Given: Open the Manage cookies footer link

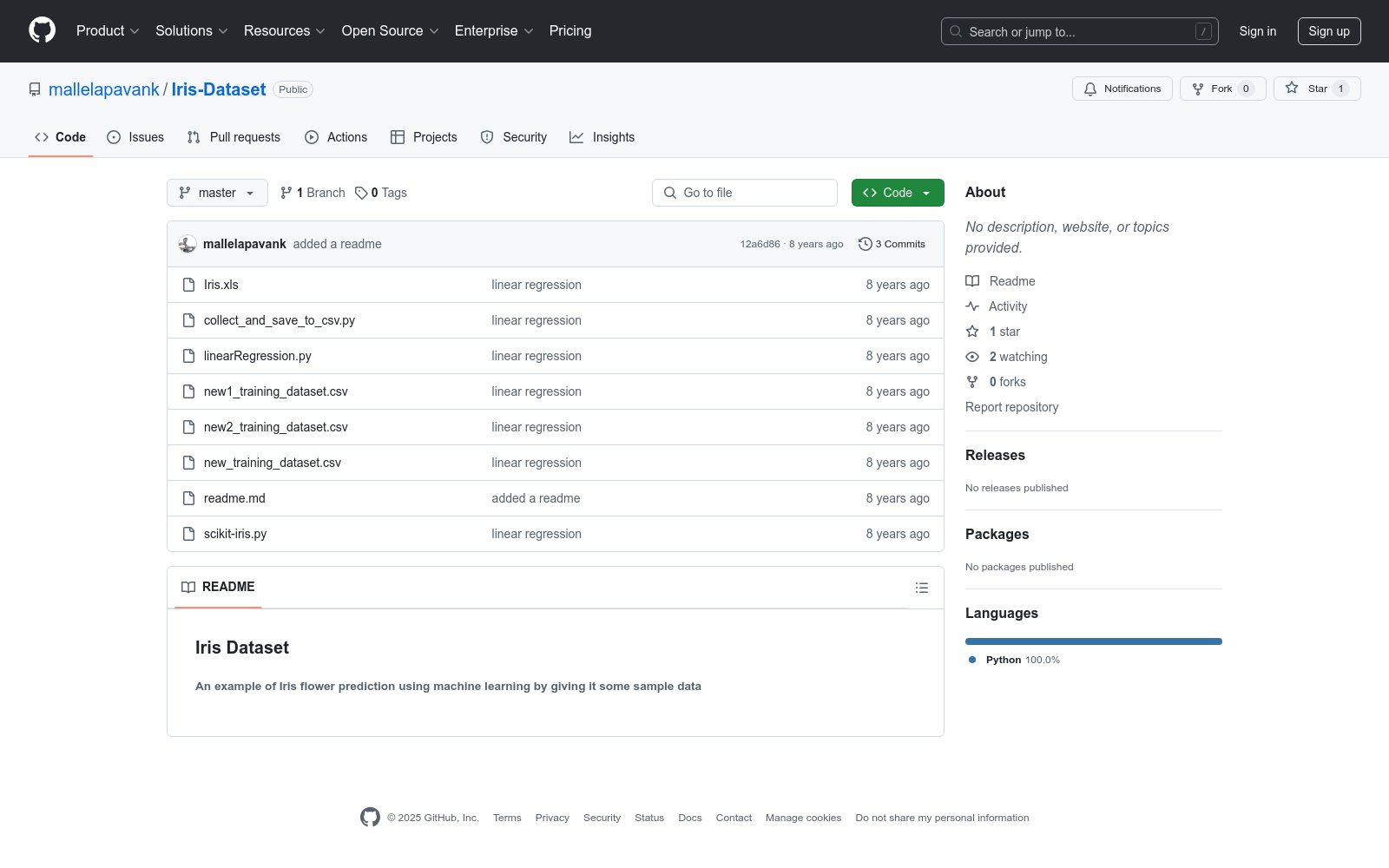Looking at the screenshot, I should [803, 818].
